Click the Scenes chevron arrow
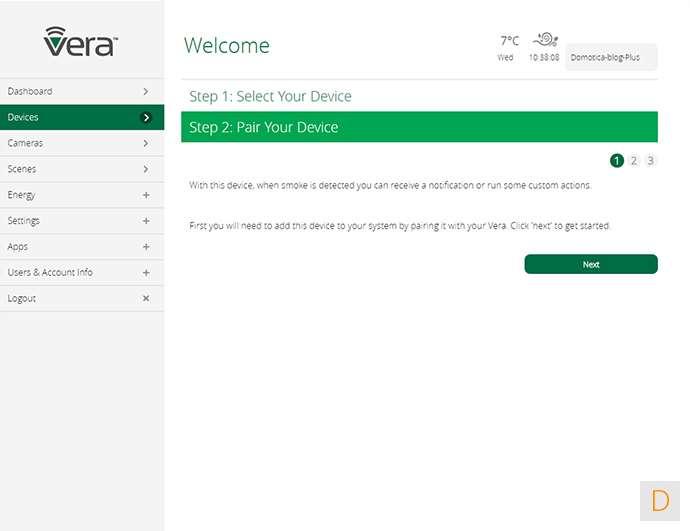 [x=146, y=169]
